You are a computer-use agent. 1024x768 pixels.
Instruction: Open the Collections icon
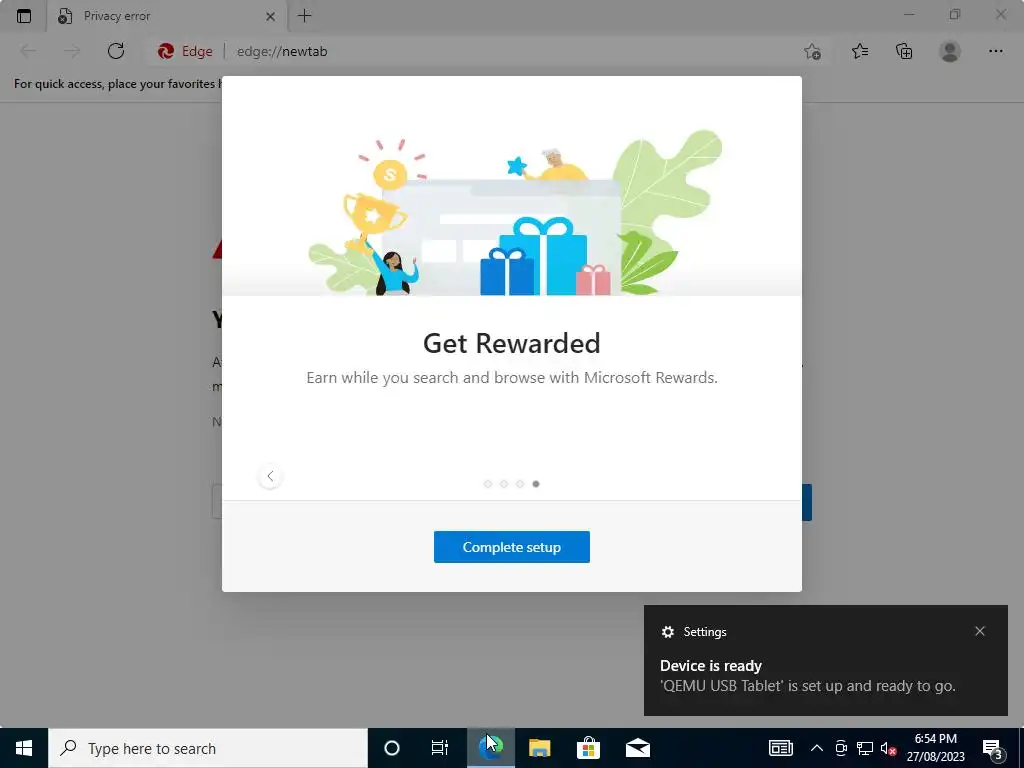pyautogui.click(x=904, y=51)
